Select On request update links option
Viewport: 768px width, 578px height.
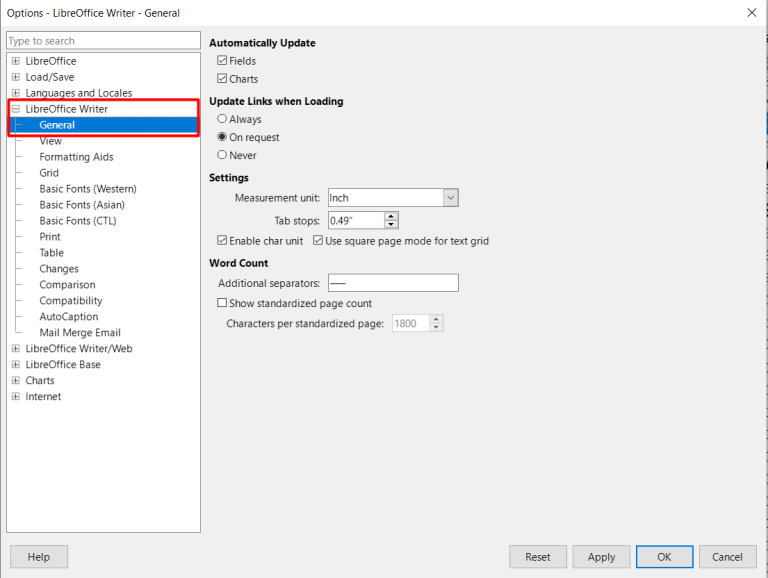coord(222,137)
